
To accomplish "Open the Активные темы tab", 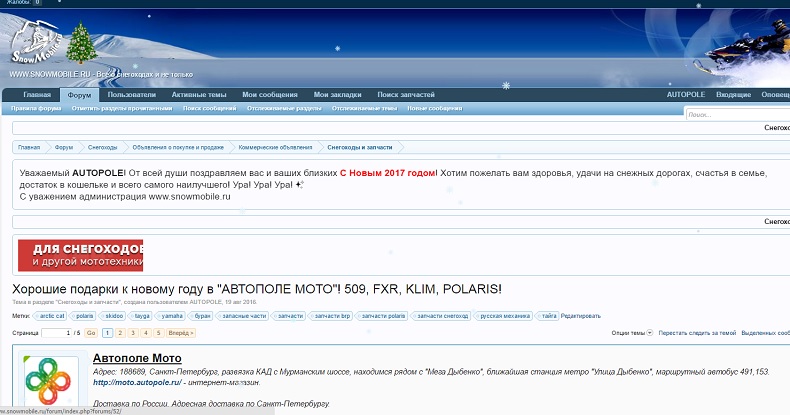I will [199, 95].
